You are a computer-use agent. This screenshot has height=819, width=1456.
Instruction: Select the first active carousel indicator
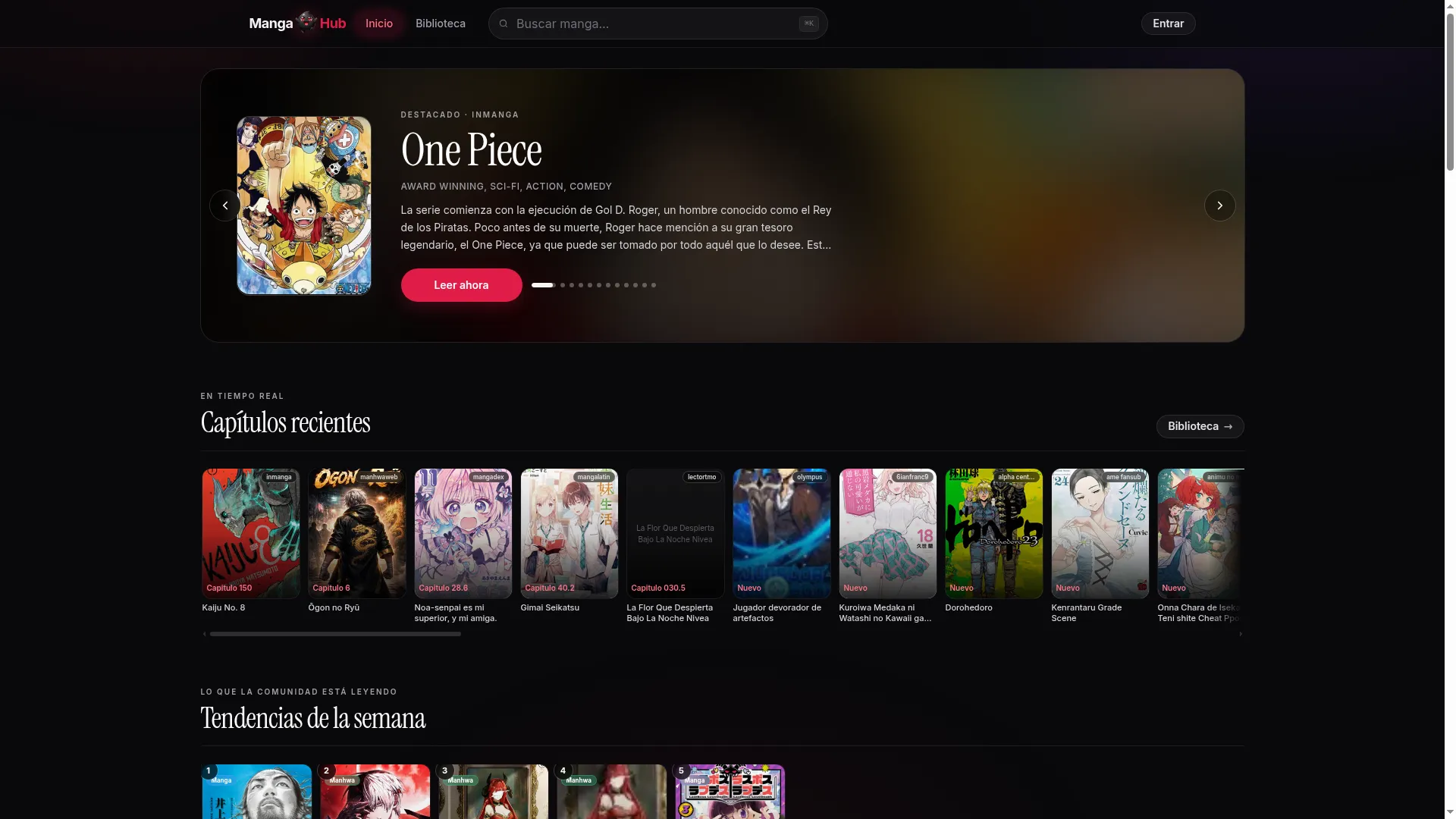[542, 285]
